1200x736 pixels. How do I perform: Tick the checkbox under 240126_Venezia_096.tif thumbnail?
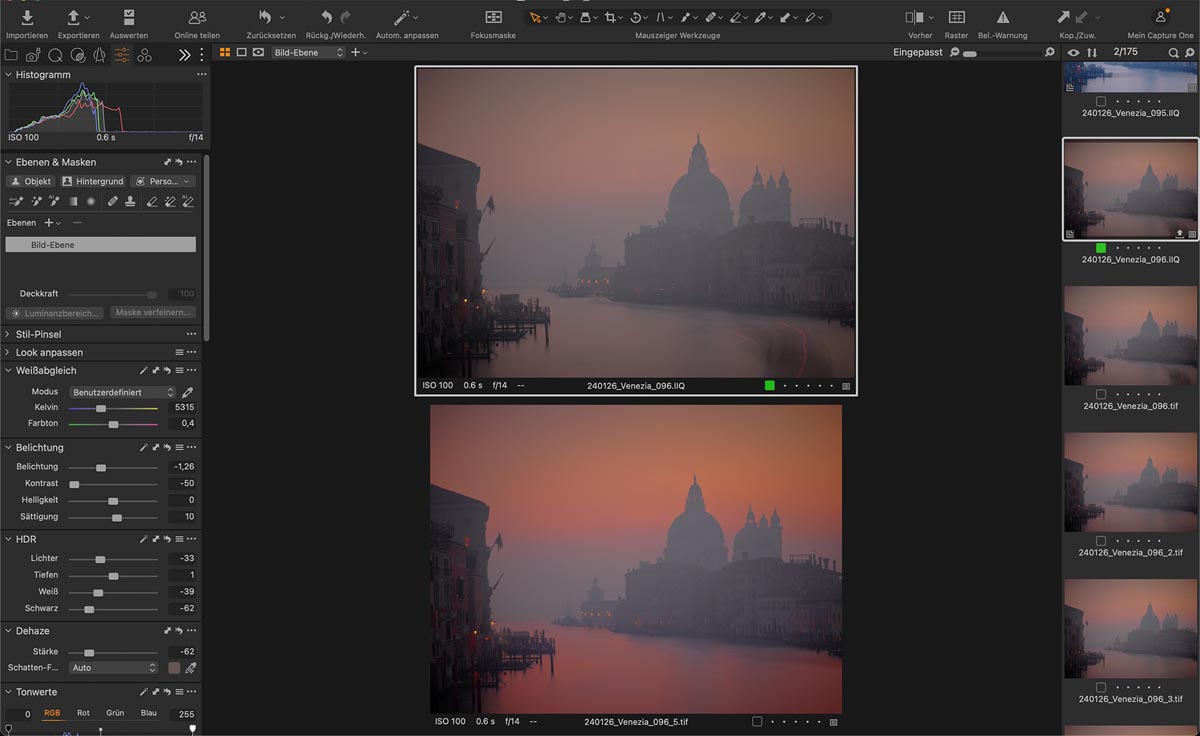[1101, 394]
